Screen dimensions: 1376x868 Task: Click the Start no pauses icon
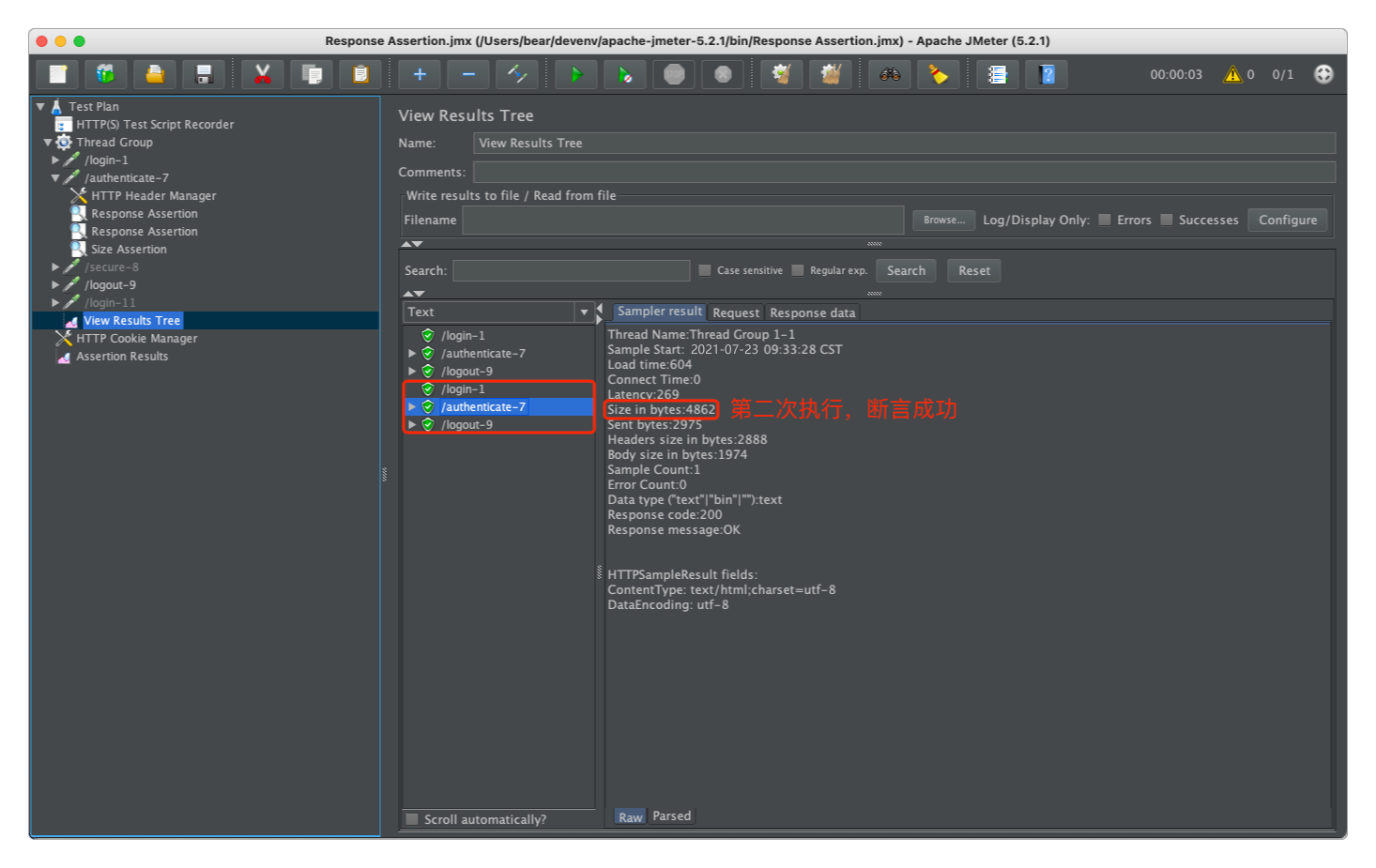[x=625, y=74]
